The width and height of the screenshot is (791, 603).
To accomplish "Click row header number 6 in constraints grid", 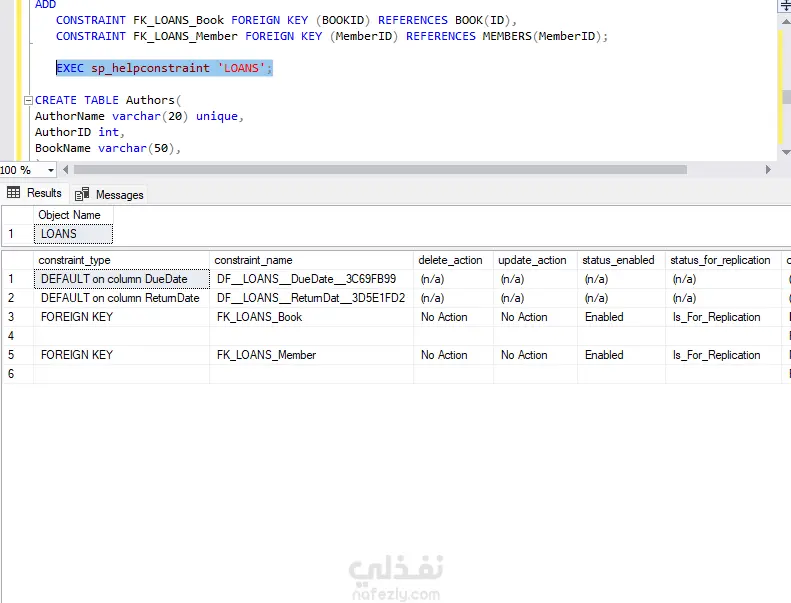I will pos(18,374).
